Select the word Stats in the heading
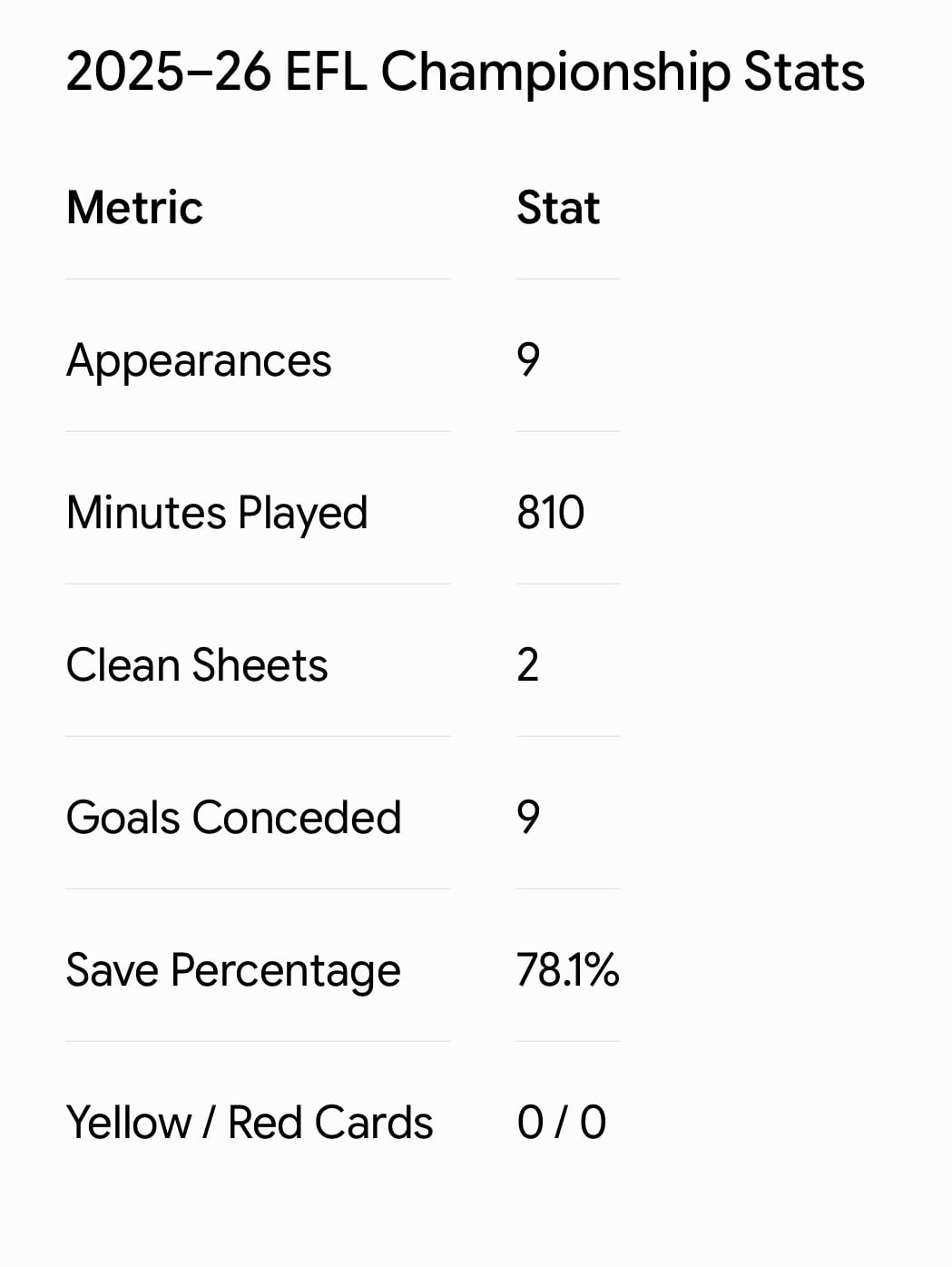952x1267 pixels. (x=804, y=73)
